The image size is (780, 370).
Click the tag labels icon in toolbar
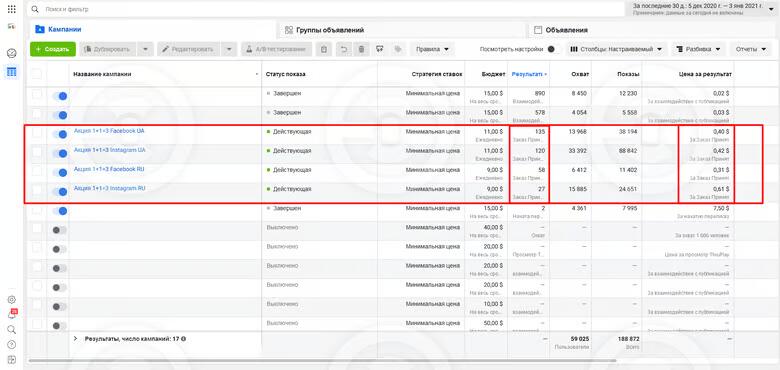point(397,49)
